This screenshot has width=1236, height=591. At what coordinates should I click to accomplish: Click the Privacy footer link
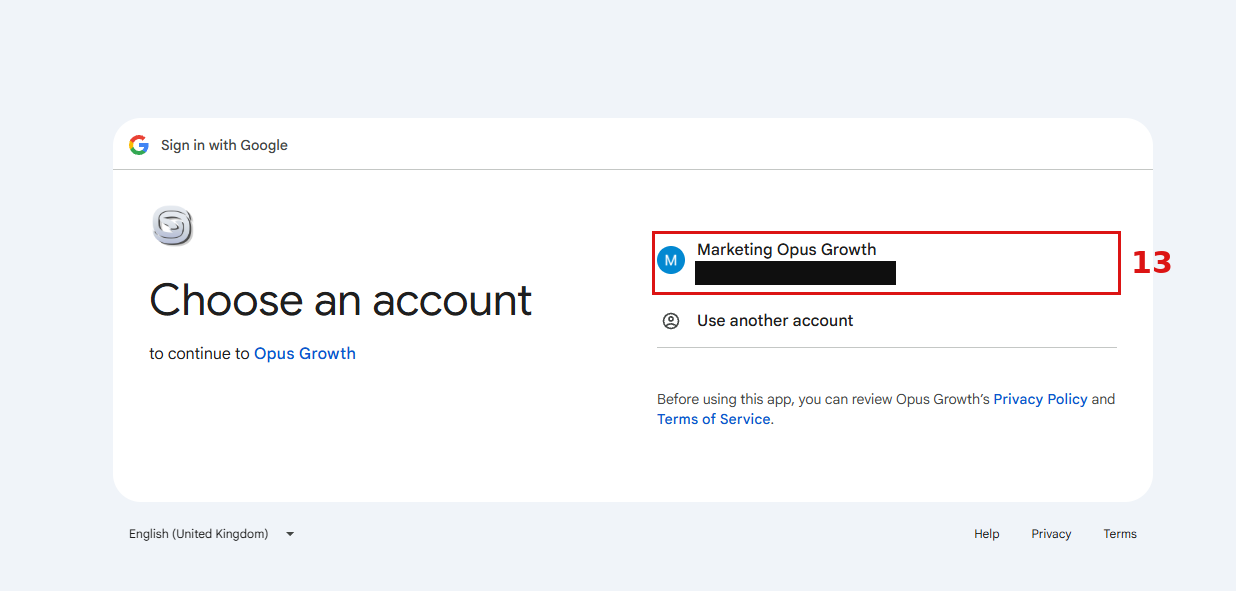click(x=1051, y=534)
